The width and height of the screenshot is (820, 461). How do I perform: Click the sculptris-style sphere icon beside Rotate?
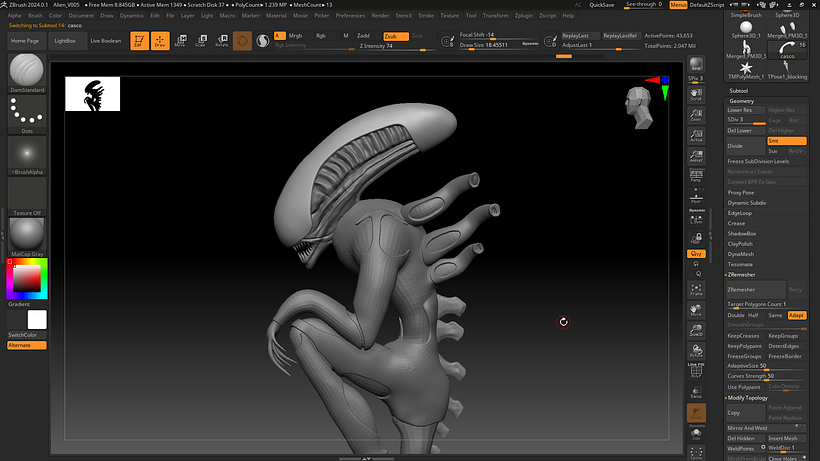pos(242,41)
